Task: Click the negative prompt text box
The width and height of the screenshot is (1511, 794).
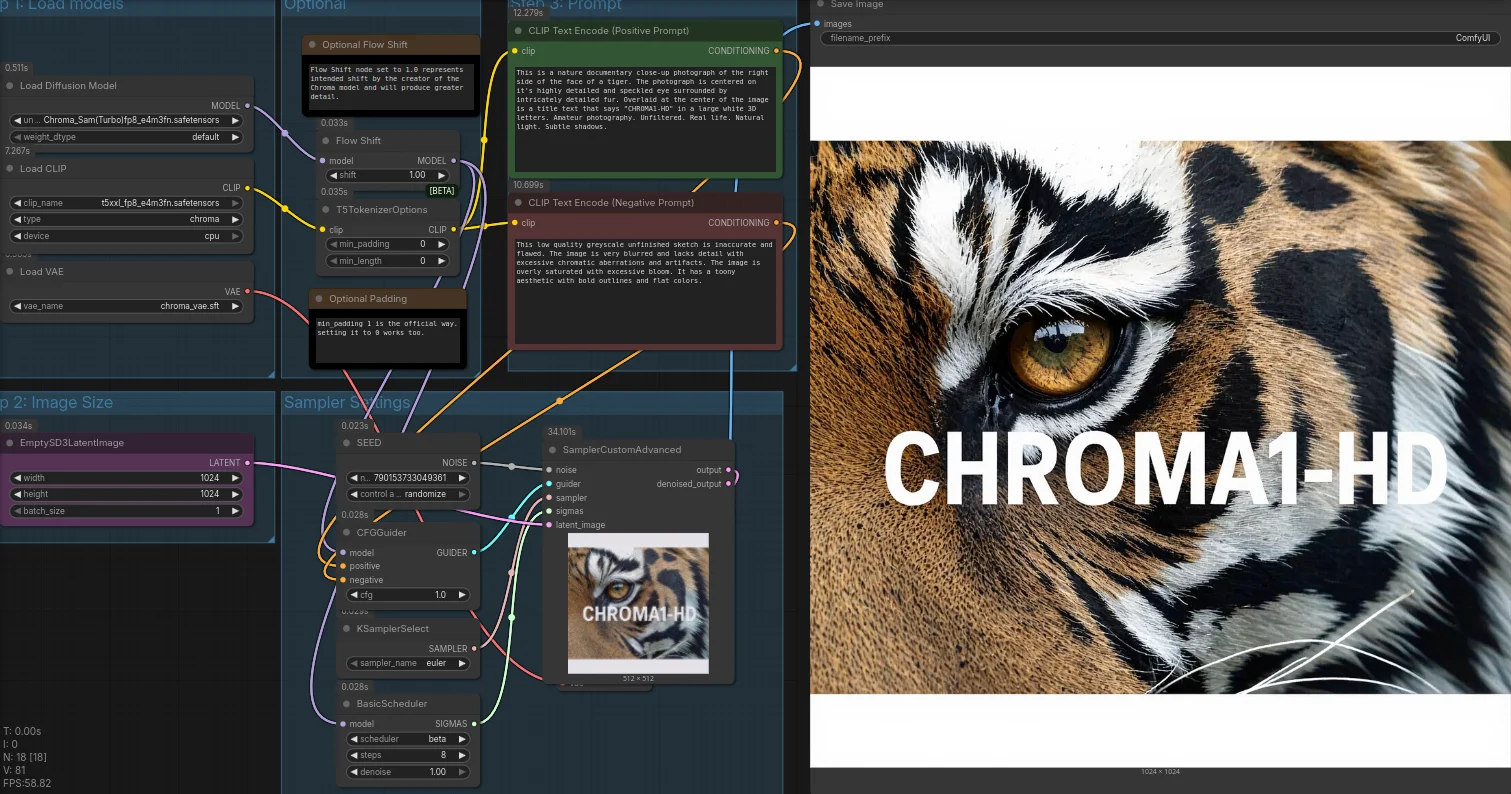Action: tap(645, 290)
